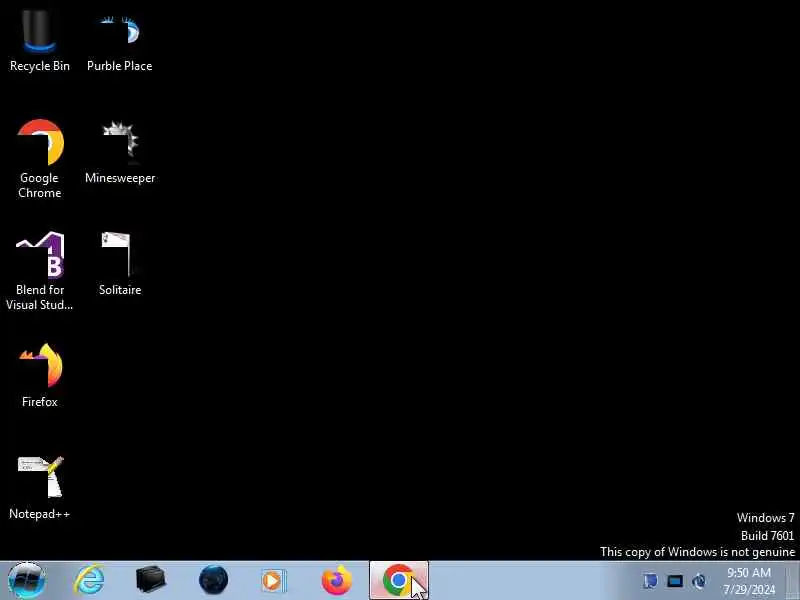Launch Internet Explorer from the taskbar

click(x=89, y=580)
